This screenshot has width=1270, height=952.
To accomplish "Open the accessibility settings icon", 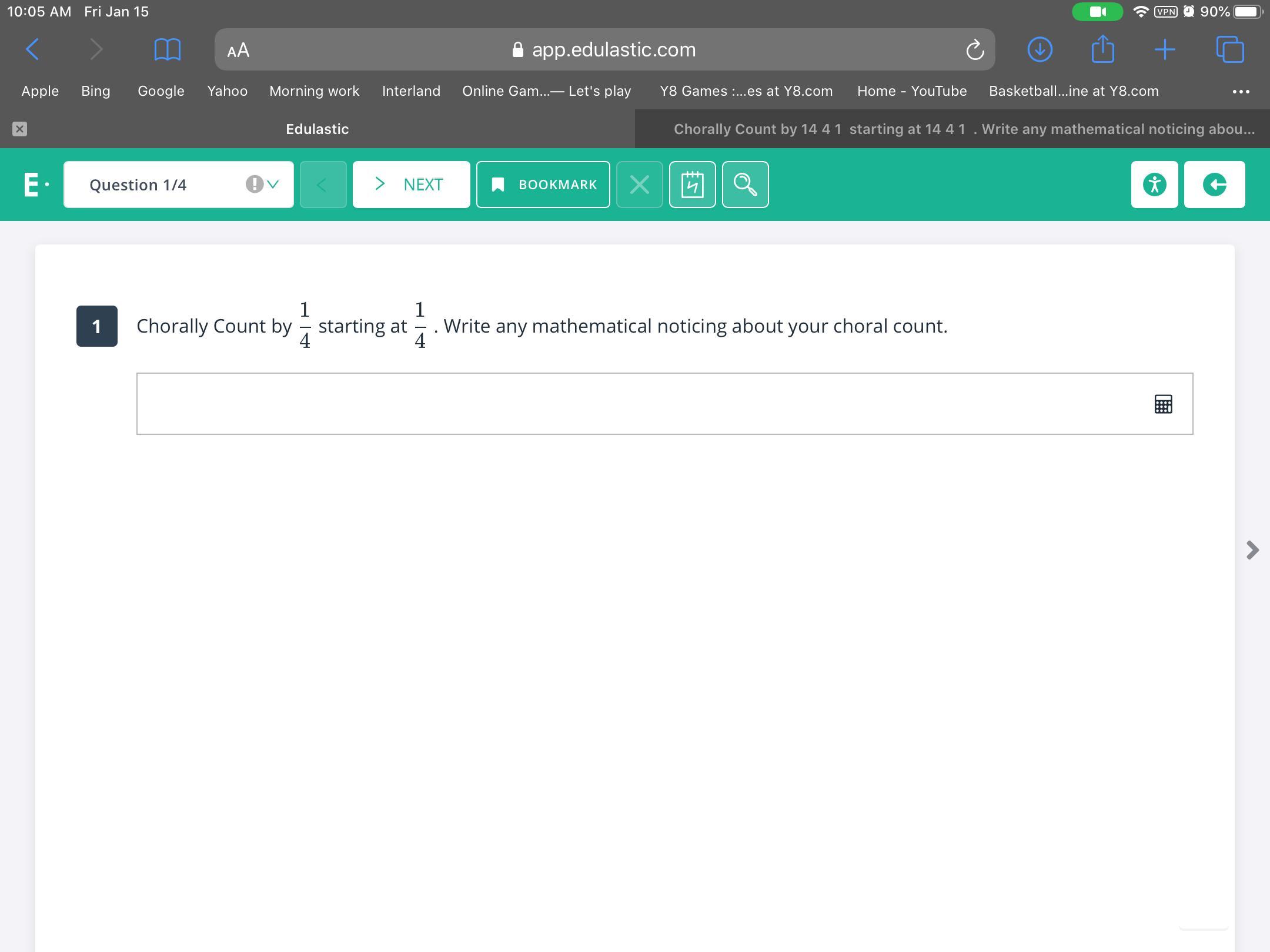I will coord(1154,185).
